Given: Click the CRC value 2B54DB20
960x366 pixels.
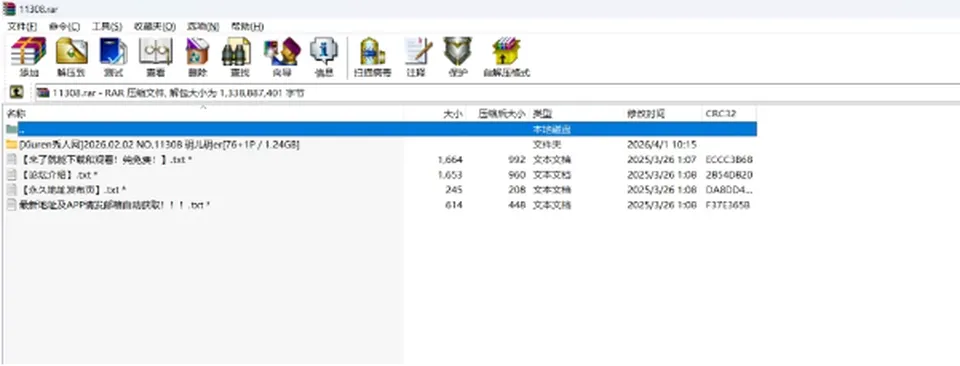Looking at the screenshot, I should 729,175.
